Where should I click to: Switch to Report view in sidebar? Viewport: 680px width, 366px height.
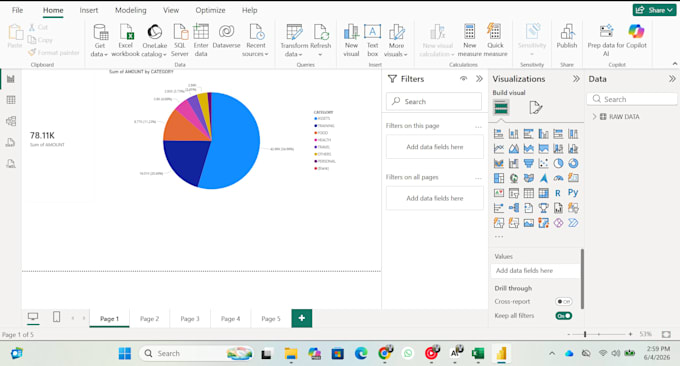point(11,79)
